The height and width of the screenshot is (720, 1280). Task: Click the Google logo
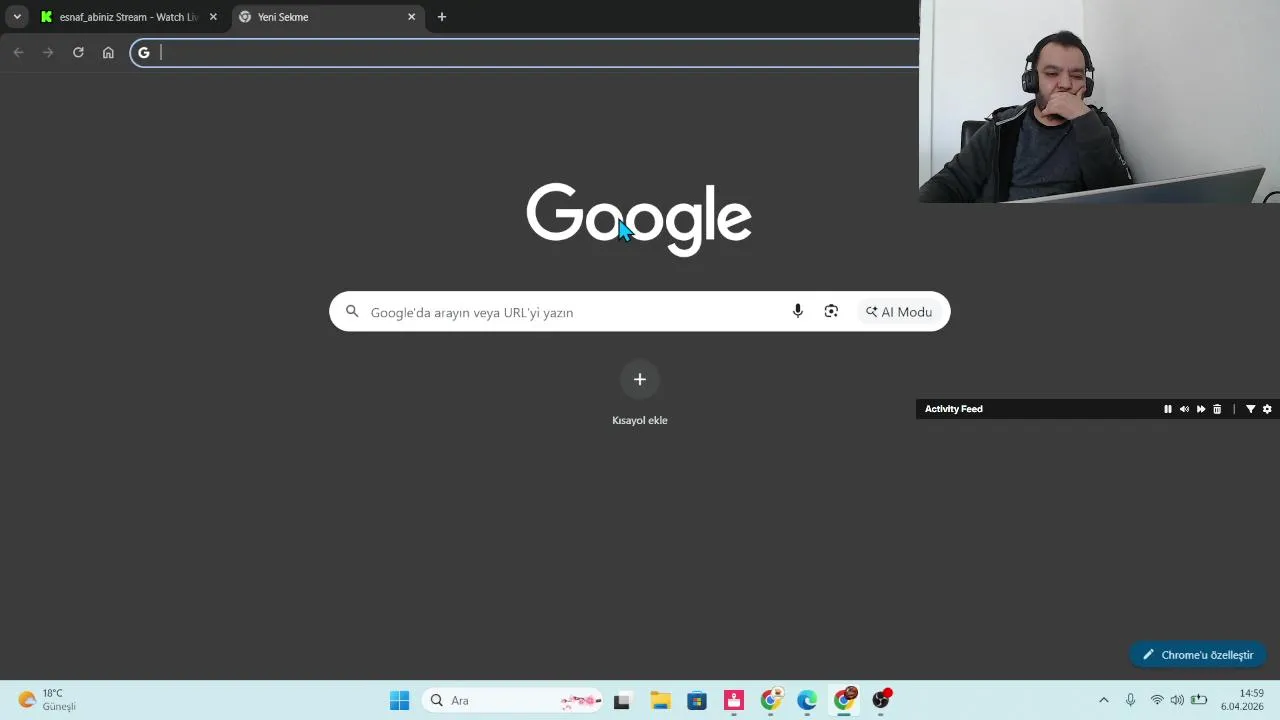(639, 219)
